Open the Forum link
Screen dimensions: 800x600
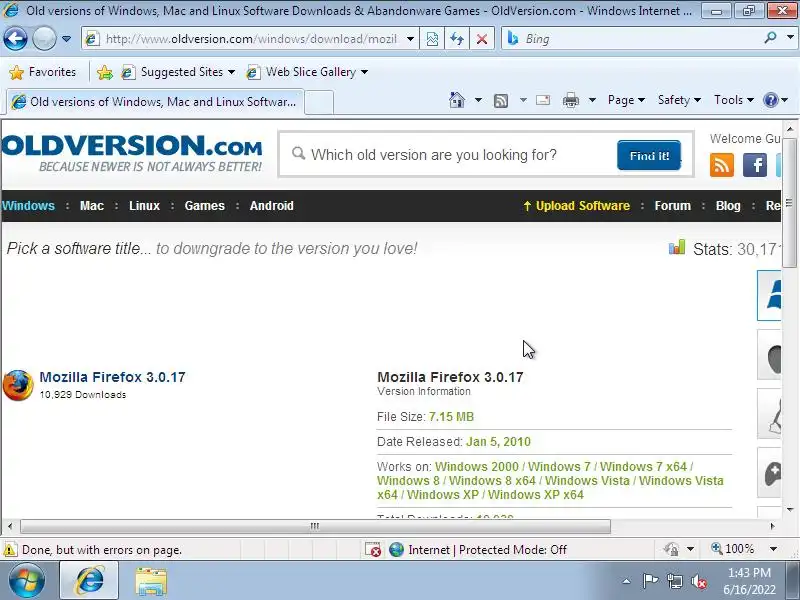(672, 206)
